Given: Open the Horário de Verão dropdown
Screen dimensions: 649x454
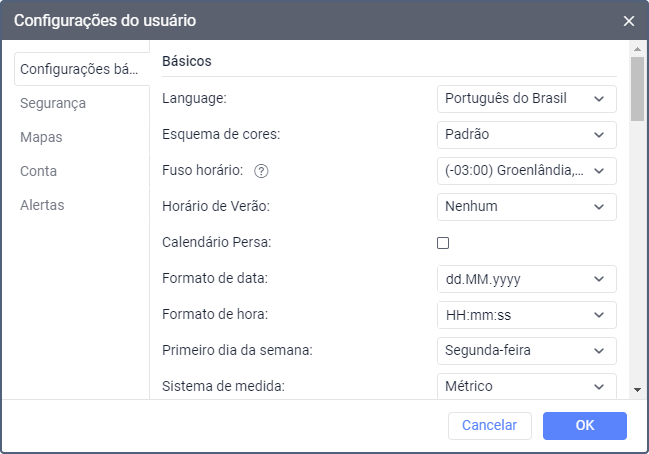Looking at the screenshot, I should pos(526,207).
